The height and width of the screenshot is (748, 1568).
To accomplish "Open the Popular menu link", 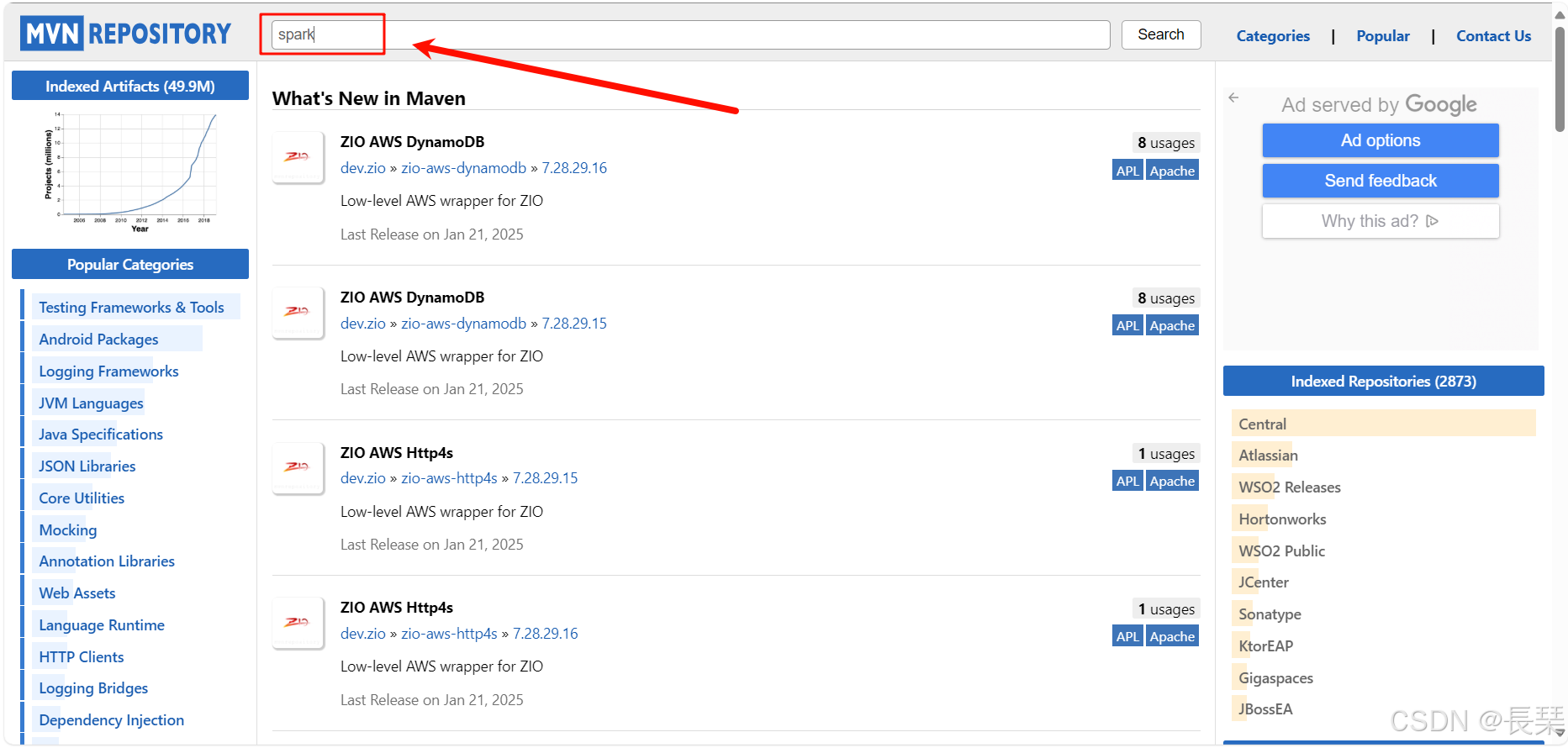I will click(x=1383, y=36).
